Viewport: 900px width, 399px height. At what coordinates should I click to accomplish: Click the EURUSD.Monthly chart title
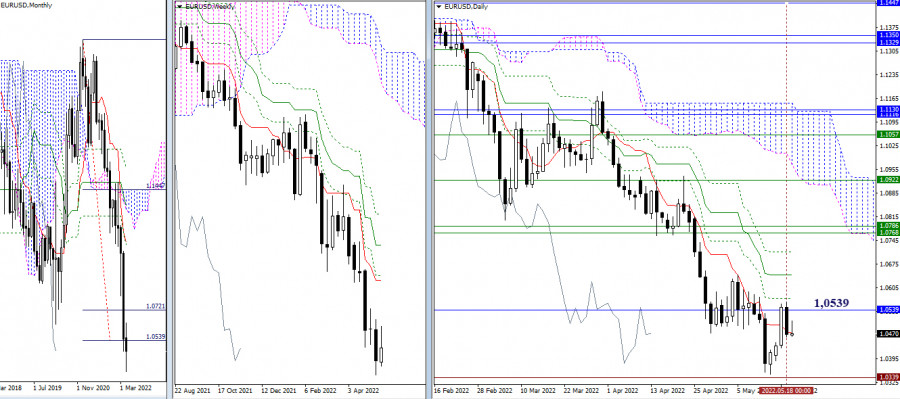point(26,5)
